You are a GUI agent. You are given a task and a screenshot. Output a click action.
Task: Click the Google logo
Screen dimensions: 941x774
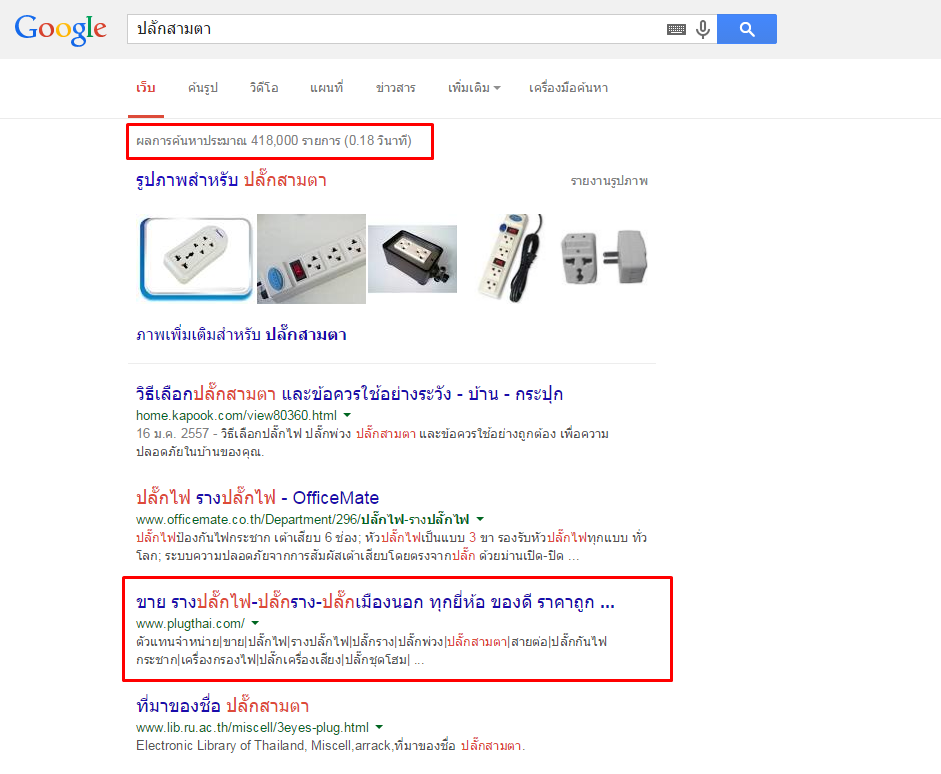(61, 29)
